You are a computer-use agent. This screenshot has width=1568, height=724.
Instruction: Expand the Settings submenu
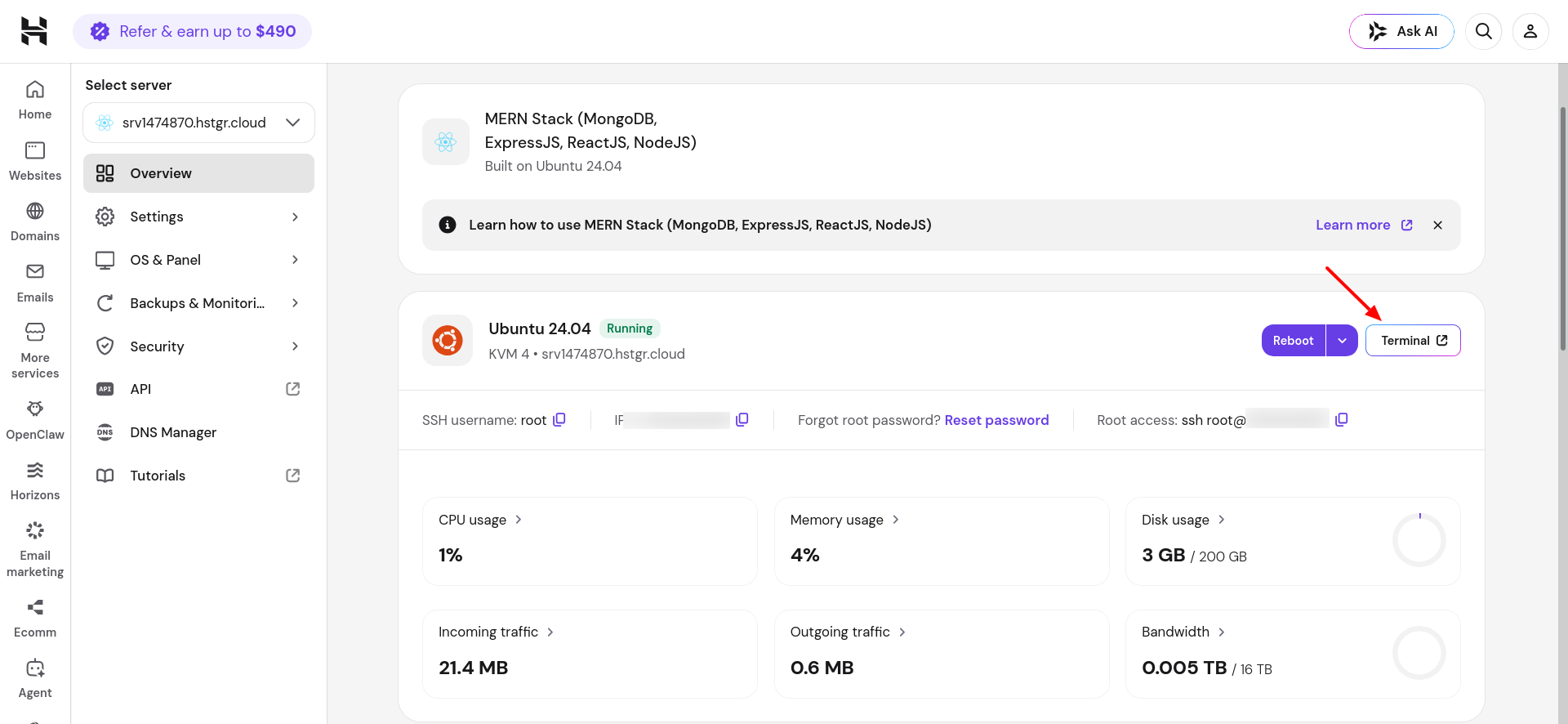296,217
